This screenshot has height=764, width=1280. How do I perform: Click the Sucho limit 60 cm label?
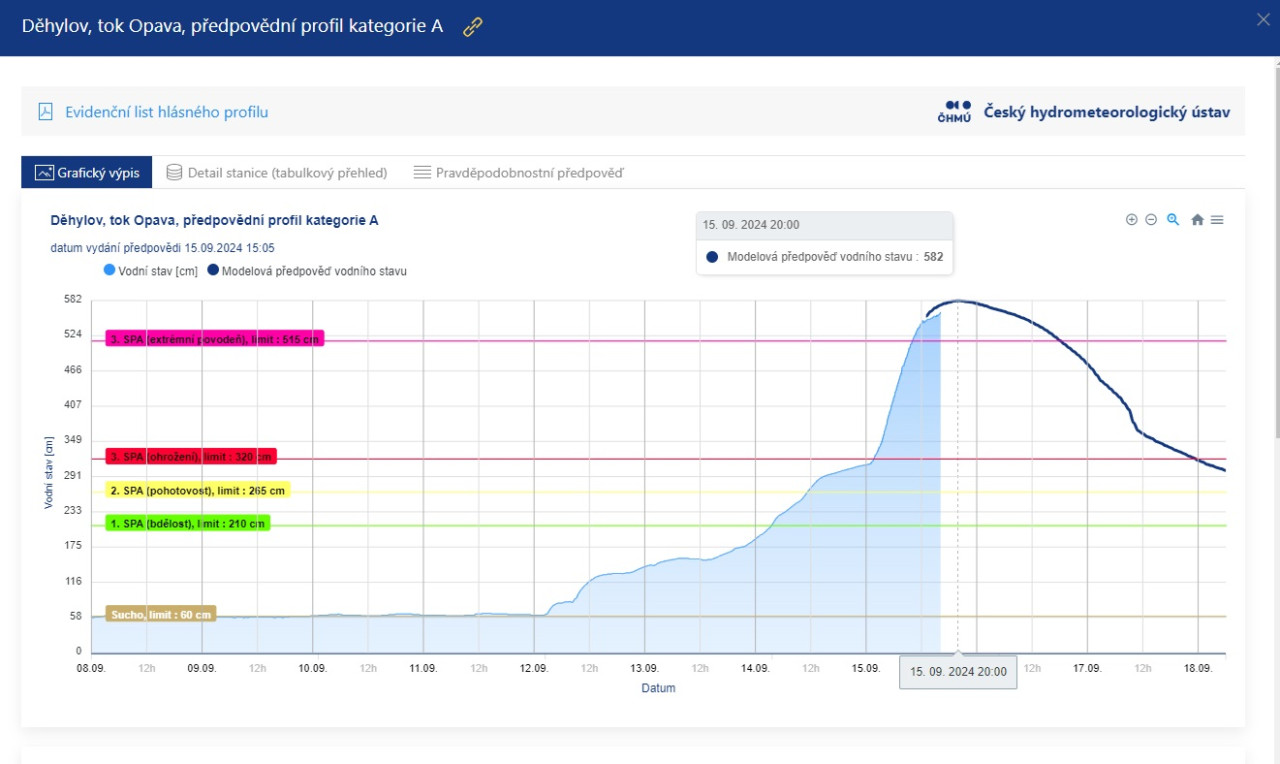(x=161, y=614)
